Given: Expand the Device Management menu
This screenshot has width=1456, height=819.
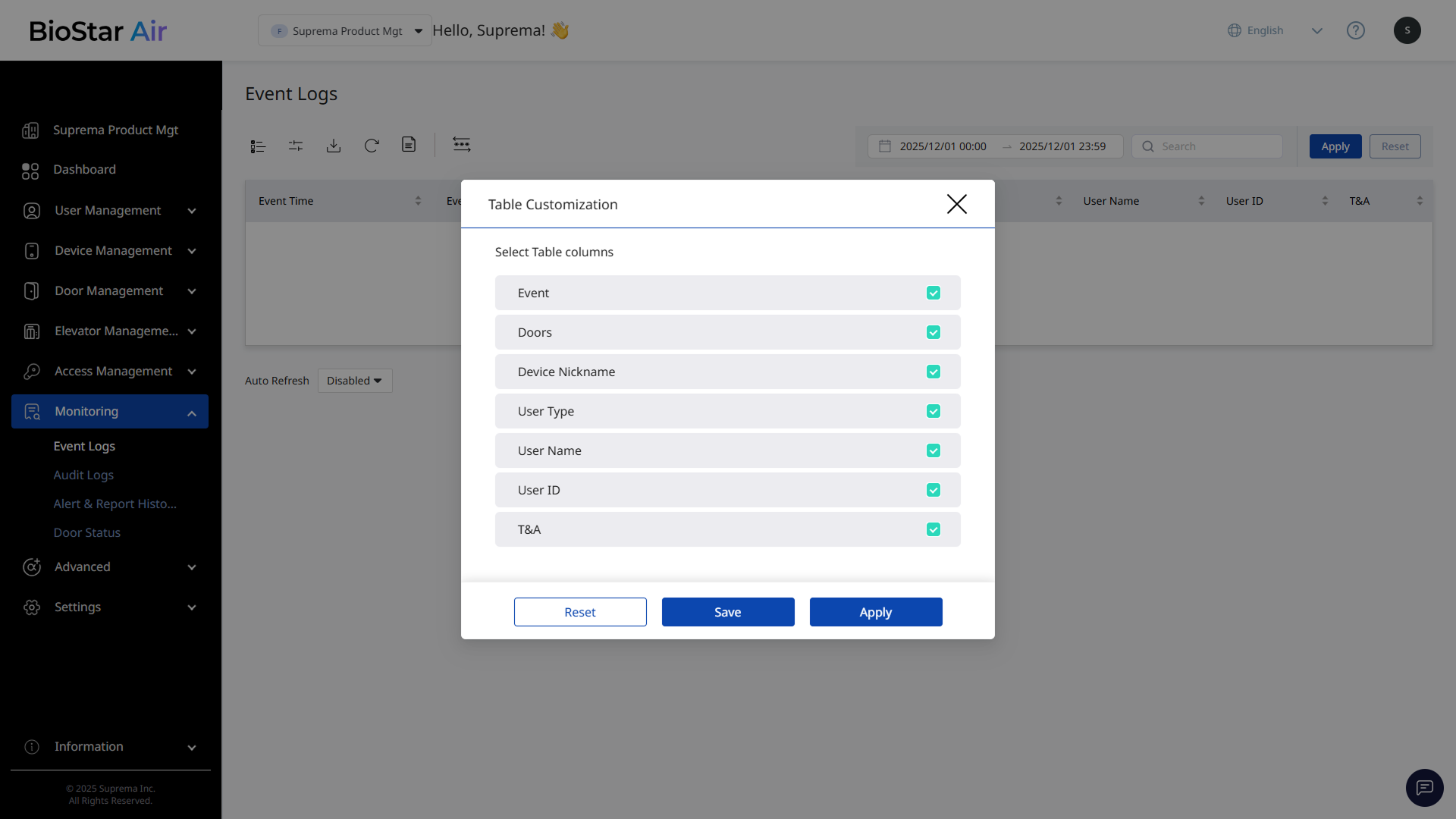Looking at the screenshot, I should (112, 251).
